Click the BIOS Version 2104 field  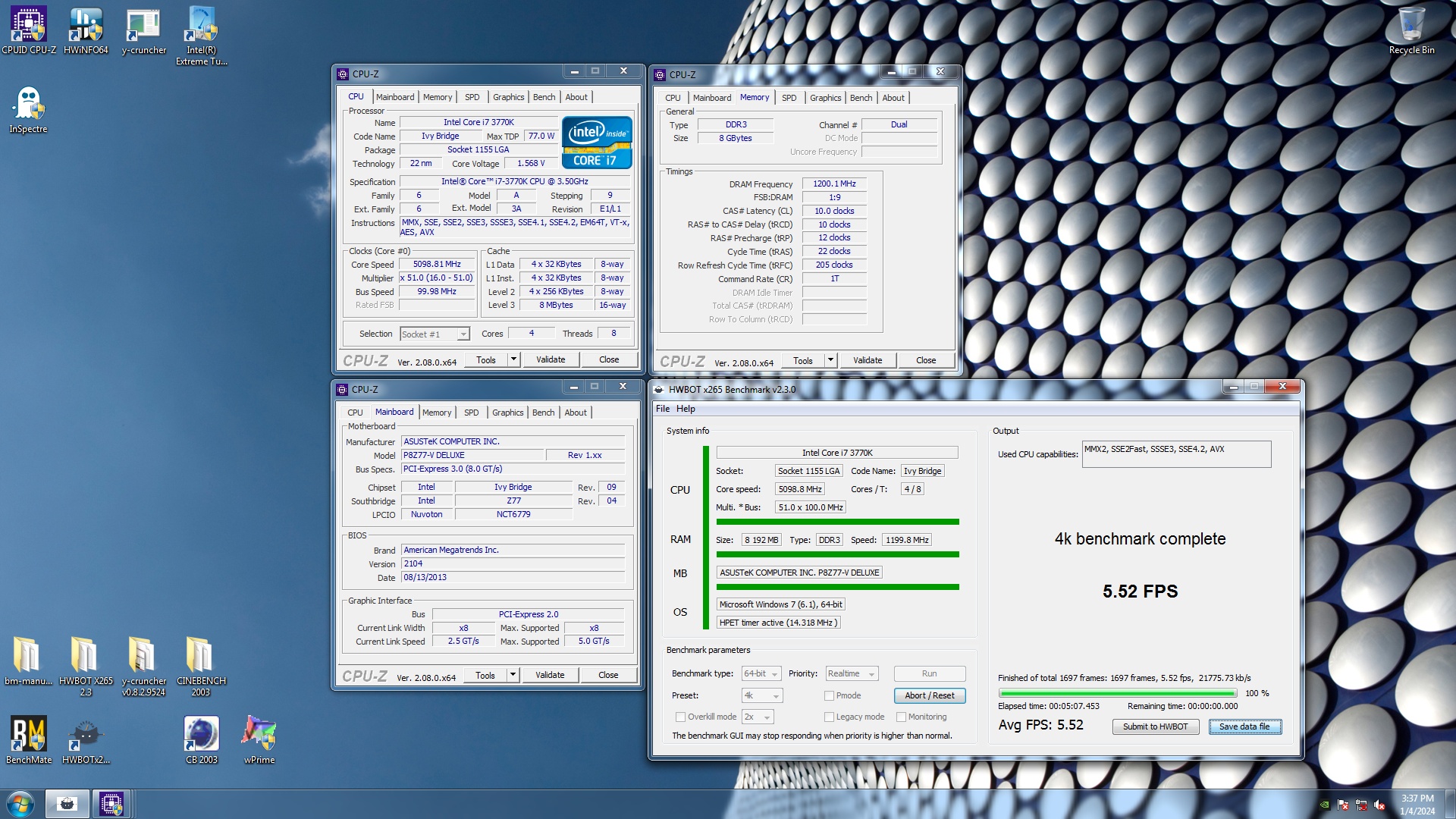pos(513,563)
